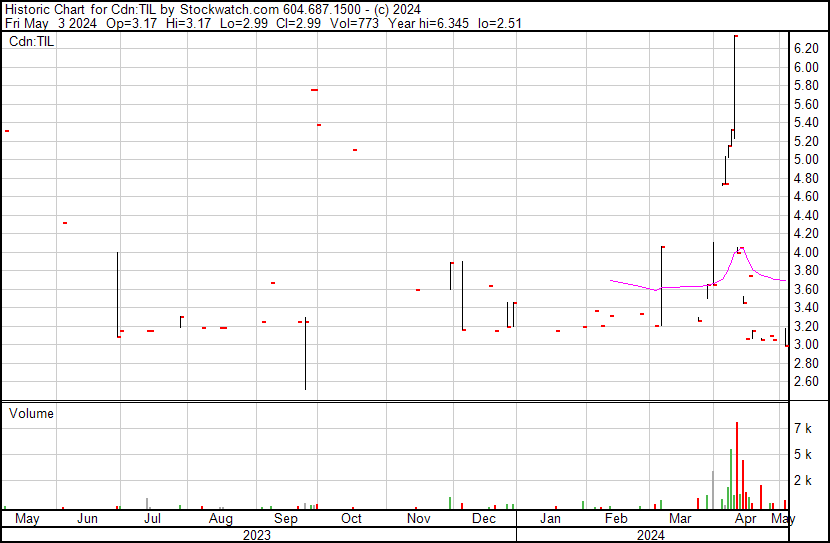The width and height of the screenshot is (830, 543).
Task: Click the Oct month label
Action: tap(351, 519)
